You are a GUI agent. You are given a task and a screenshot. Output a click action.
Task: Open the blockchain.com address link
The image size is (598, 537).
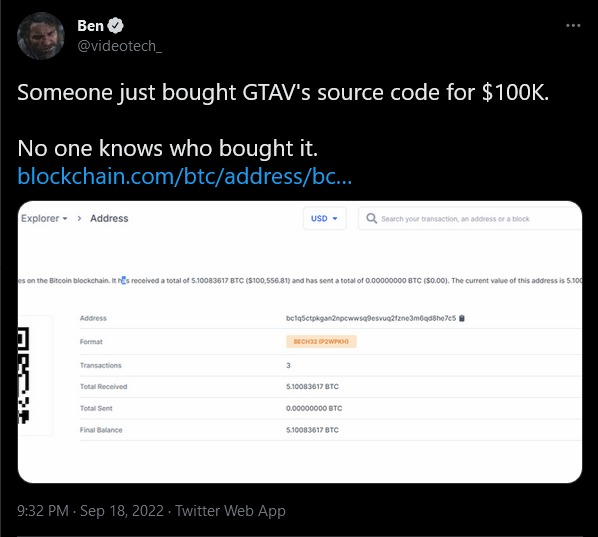tap(185, 176)
